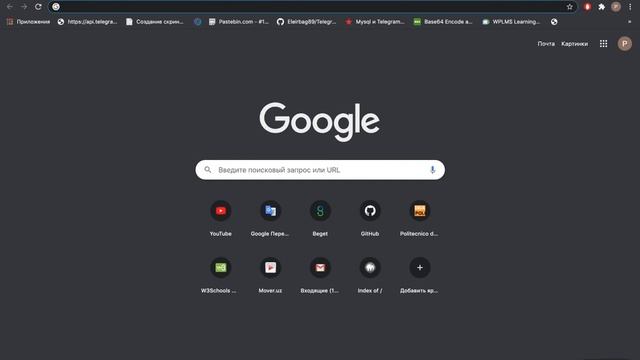Open the GitHub shortcut
The width and height of the screenshot is (640, 360).
point(370,218)
